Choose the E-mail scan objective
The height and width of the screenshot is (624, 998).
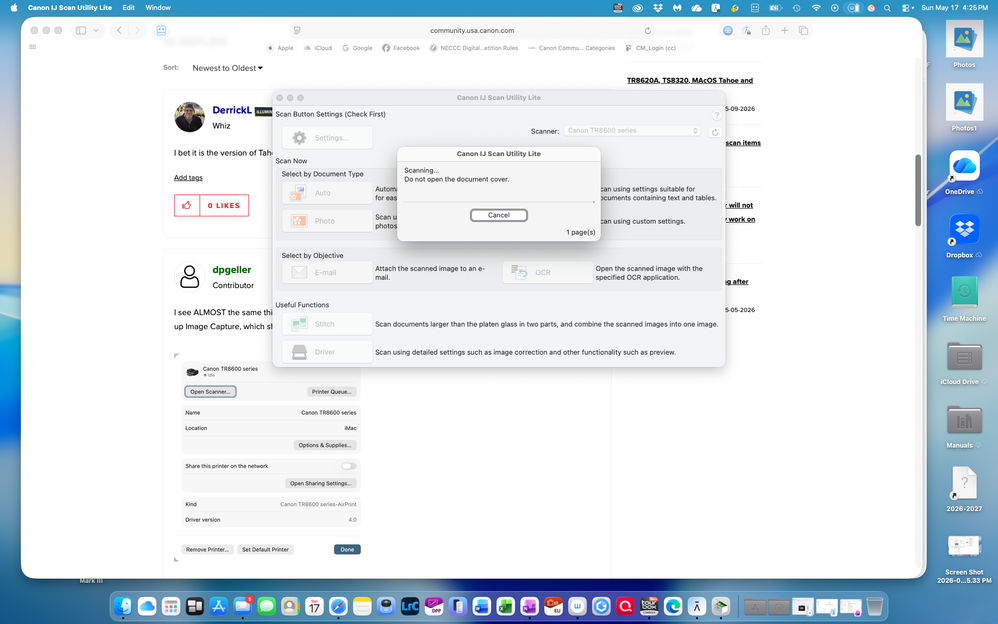pos(327,273)
